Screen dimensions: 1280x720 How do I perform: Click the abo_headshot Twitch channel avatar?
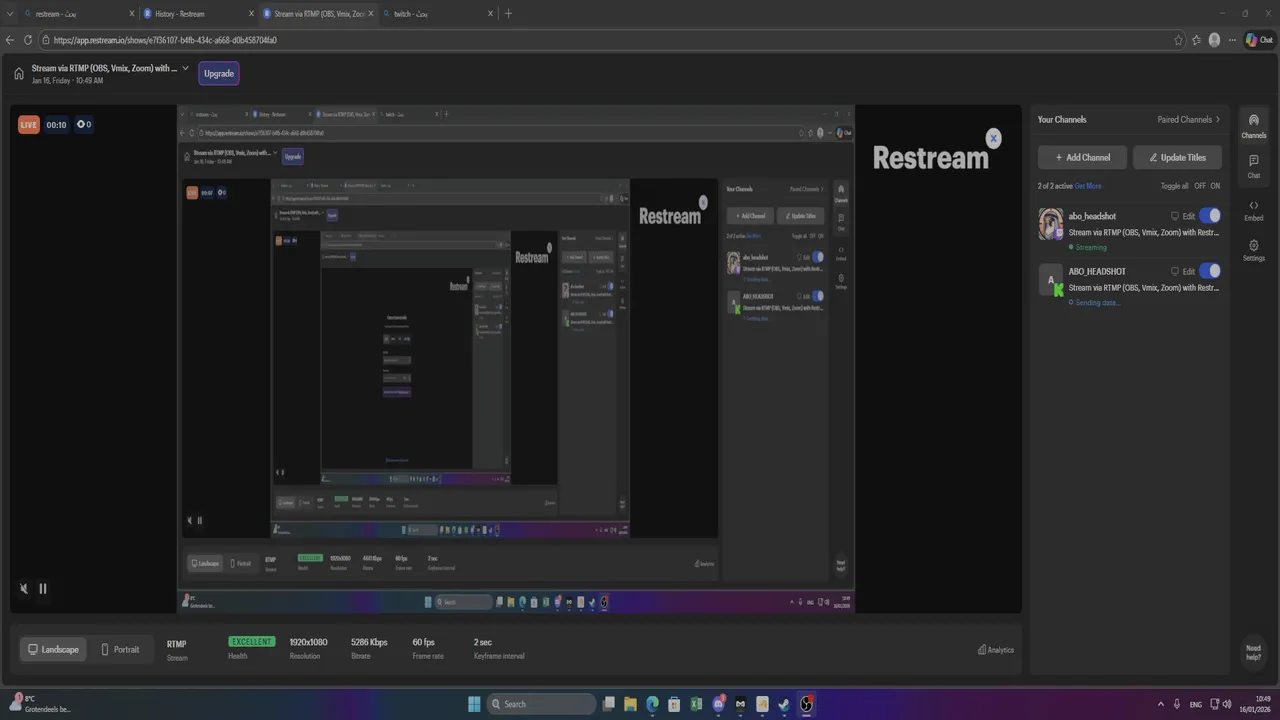point(1051,224)
